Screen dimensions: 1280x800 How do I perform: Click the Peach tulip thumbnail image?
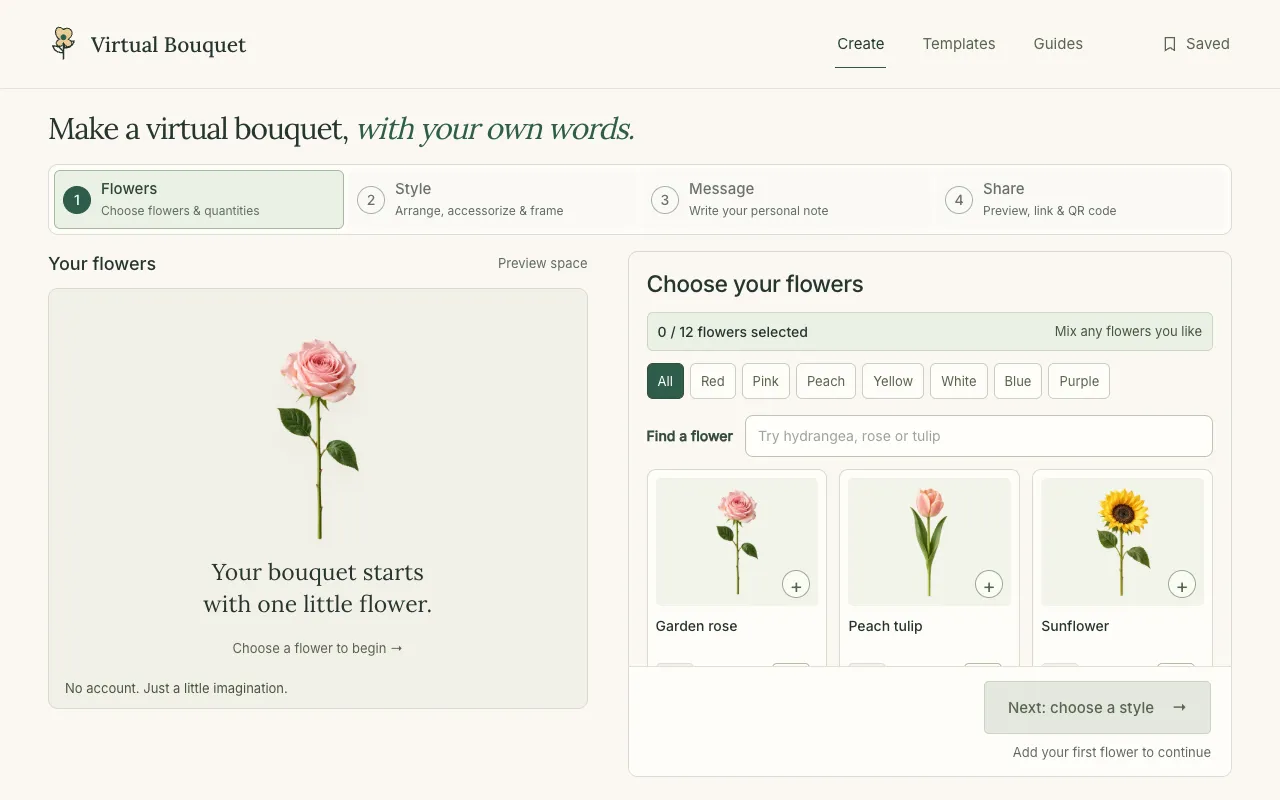(x=929, y=542)
